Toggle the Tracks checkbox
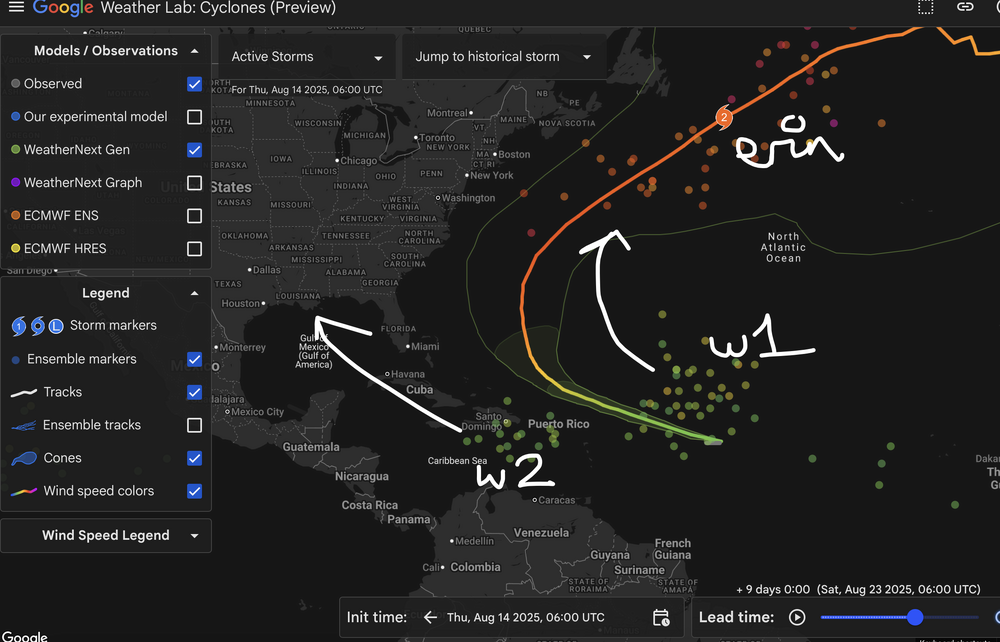Viewport: 1000px width, 642px height. click(195, 392)
